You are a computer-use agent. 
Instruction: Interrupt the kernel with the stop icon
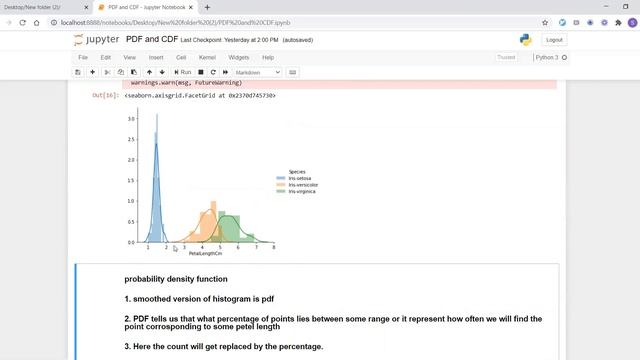tap(201, 72)
